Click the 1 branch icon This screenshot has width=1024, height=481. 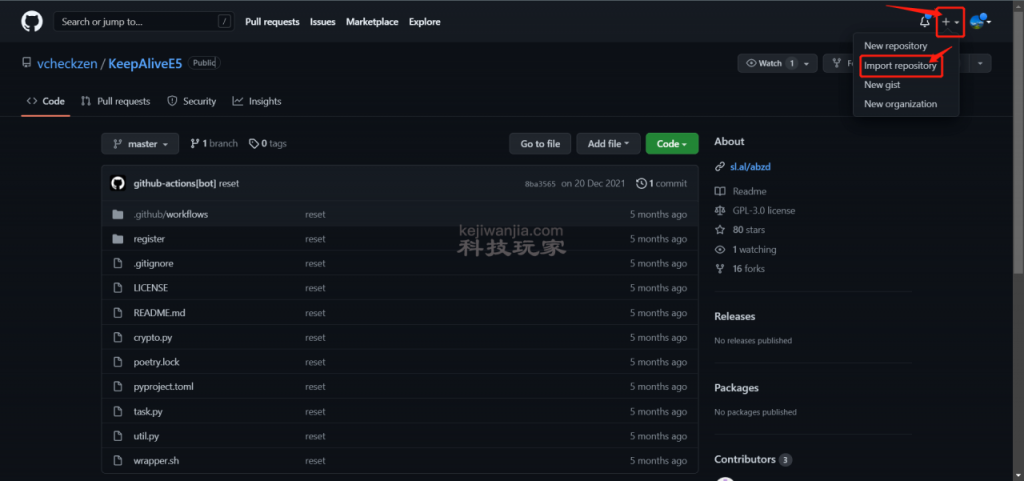194,144
